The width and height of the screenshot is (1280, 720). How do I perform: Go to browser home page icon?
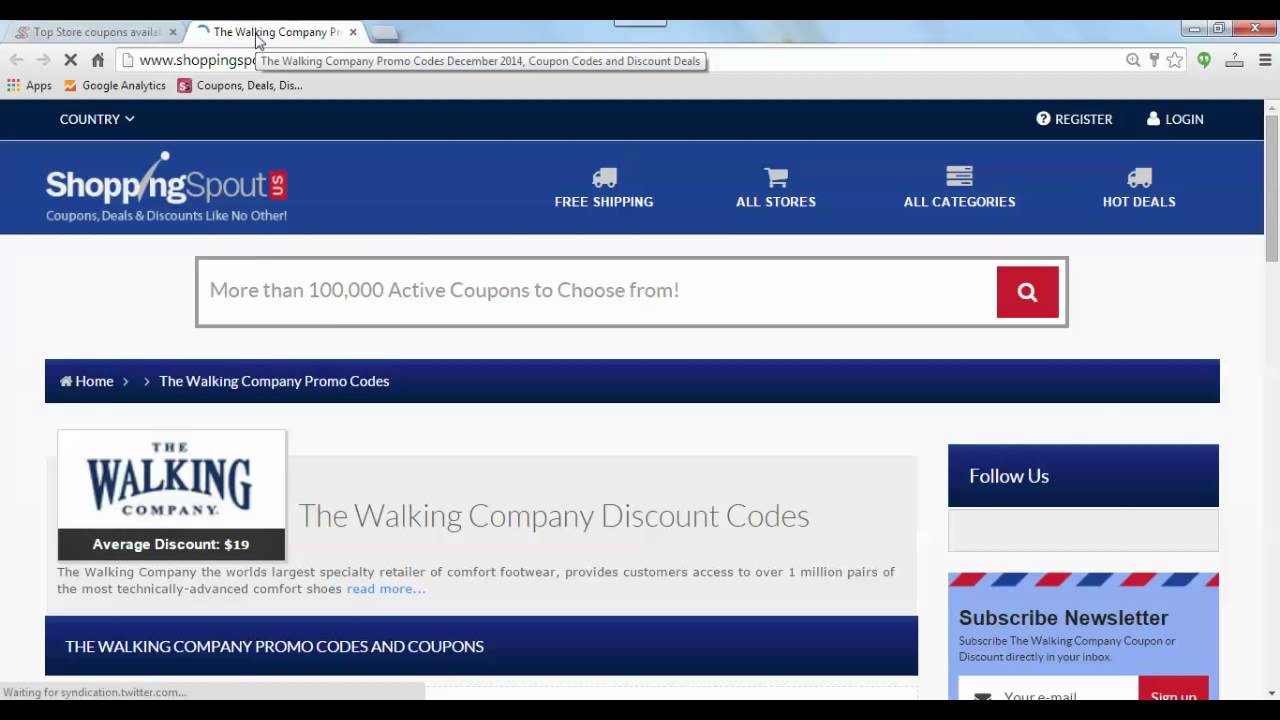tap(97, 60)
